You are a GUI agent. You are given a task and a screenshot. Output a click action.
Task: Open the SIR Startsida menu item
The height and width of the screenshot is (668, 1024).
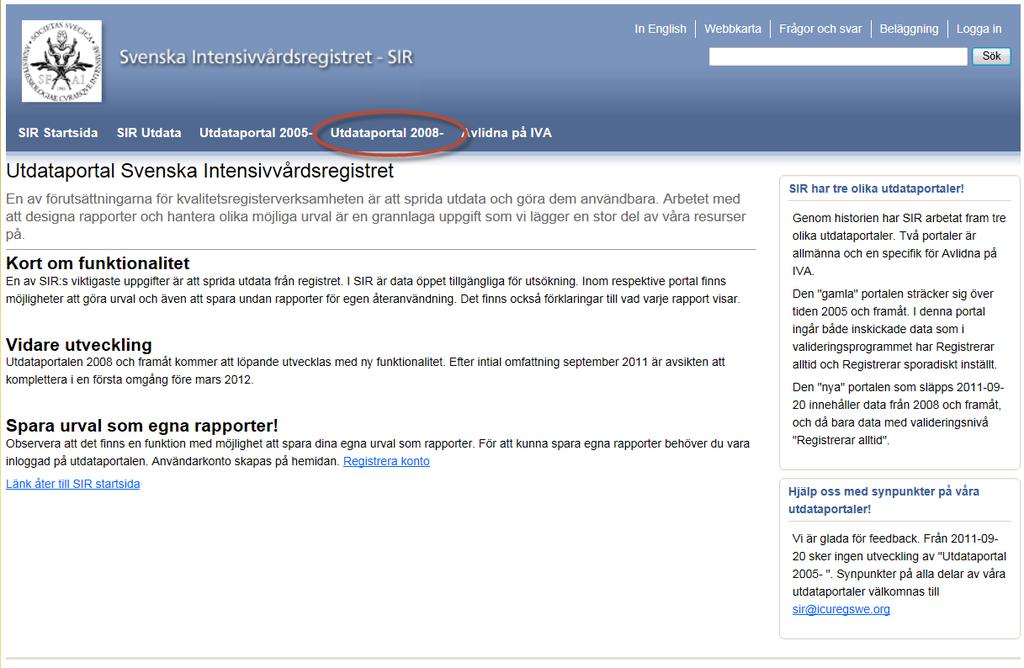tap(58, 133)
